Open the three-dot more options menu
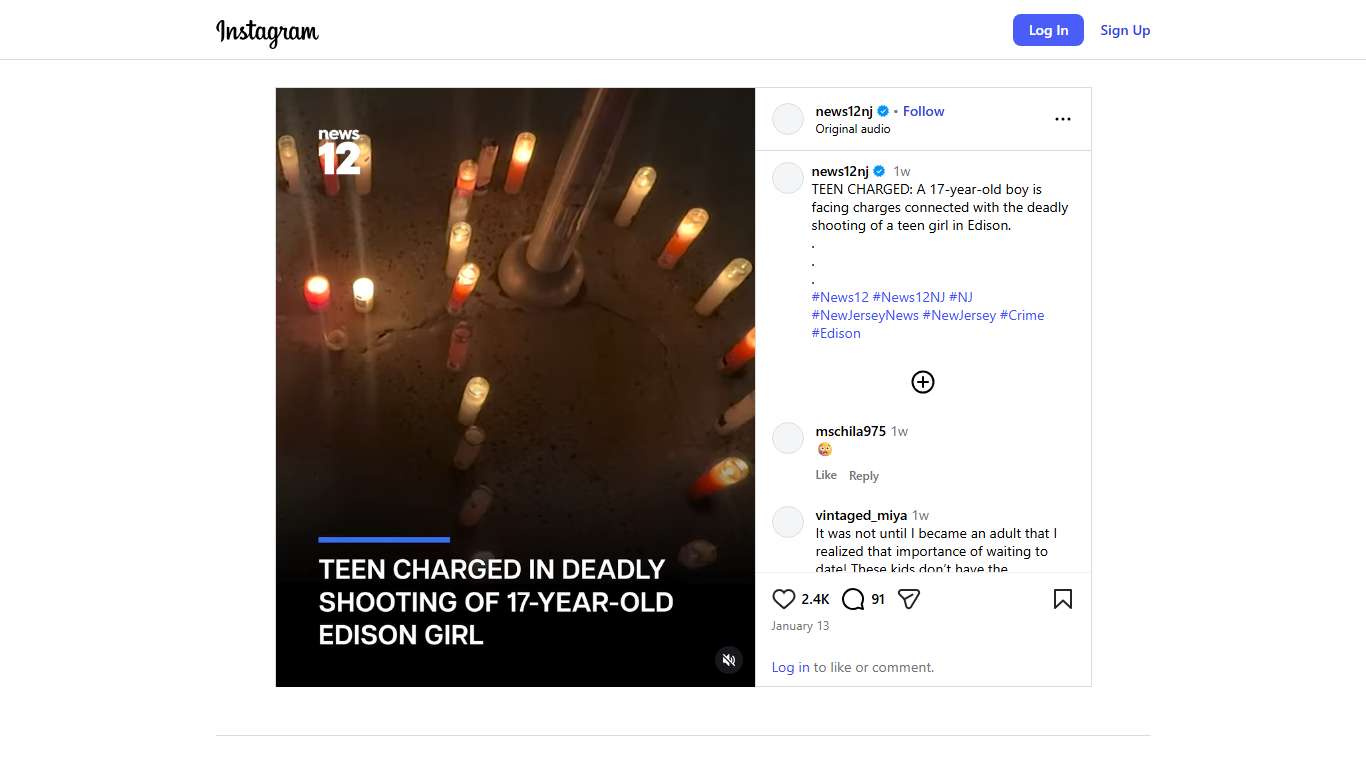The width and height of the screenshot is (1366, 768). [1063, 119]
